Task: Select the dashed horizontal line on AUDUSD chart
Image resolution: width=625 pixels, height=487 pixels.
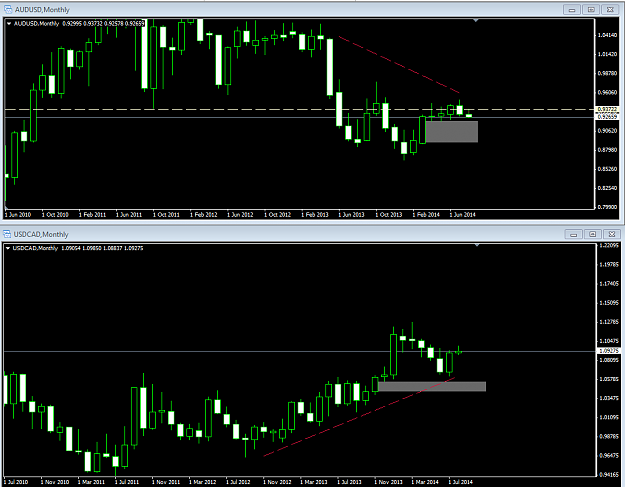Action: [x=300, y=109]
